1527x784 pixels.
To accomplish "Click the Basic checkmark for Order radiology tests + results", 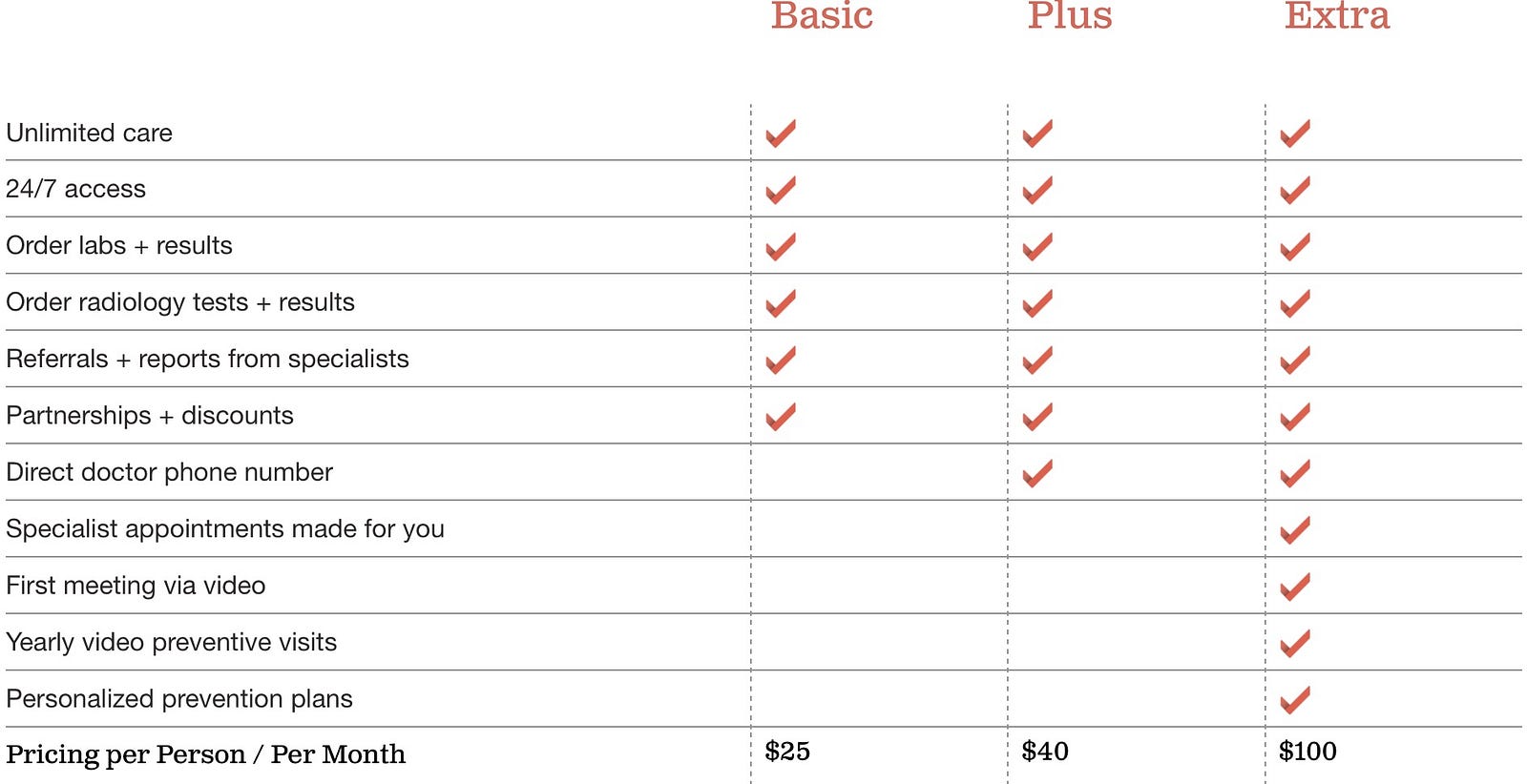I will pos(781,303).
